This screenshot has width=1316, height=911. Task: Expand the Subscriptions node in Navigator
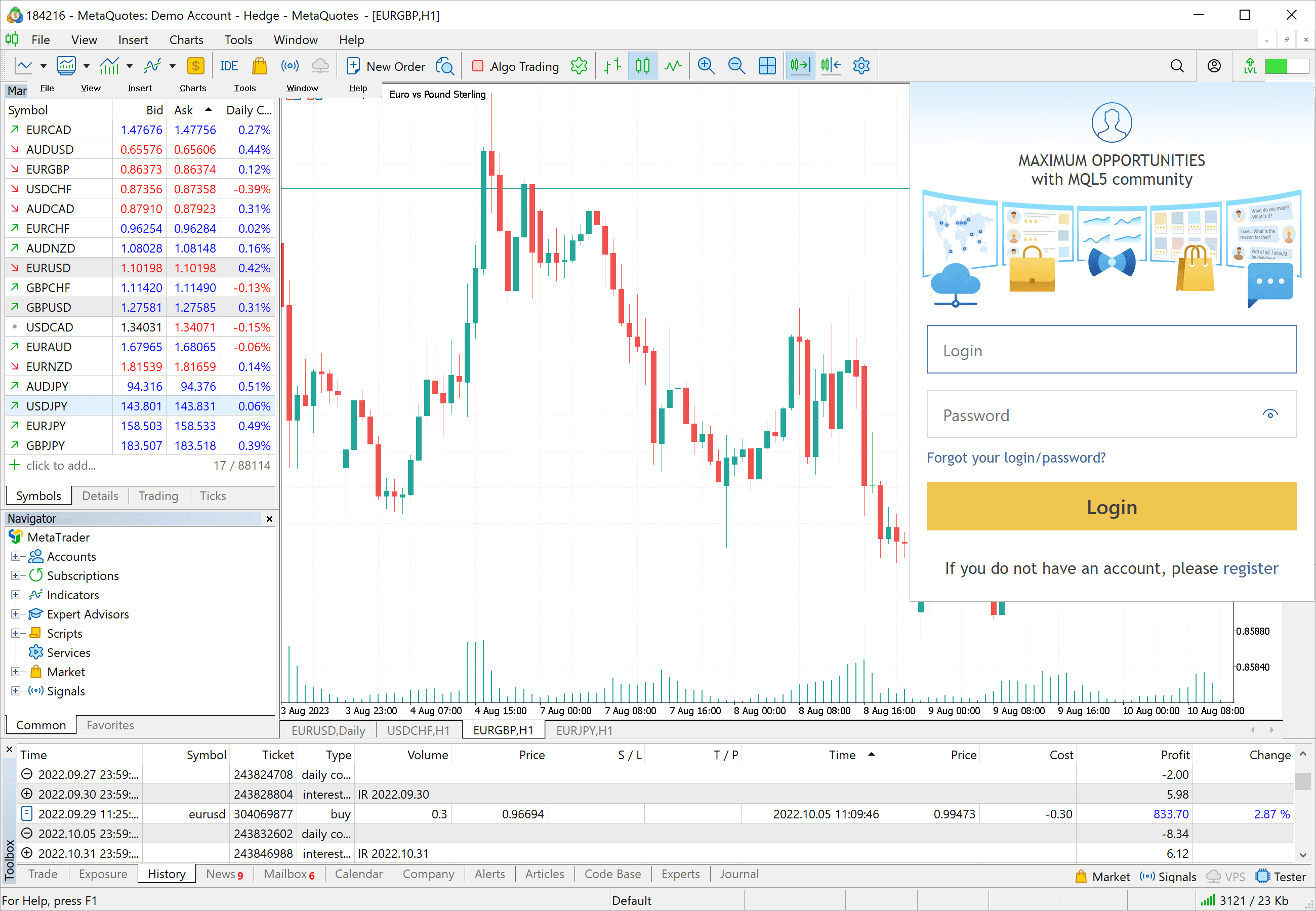click(16, 576)
